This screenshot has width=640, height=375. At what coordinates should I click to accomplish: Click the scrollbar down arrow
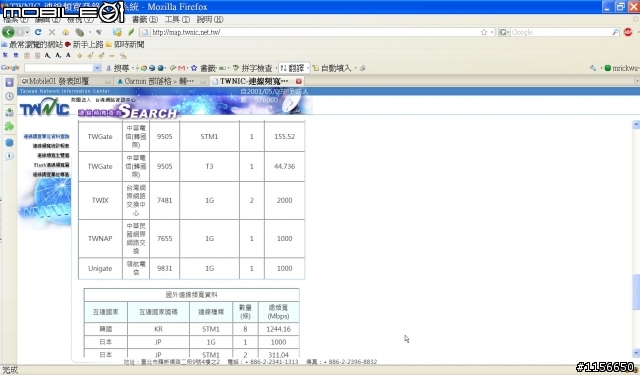coord(636,352)
